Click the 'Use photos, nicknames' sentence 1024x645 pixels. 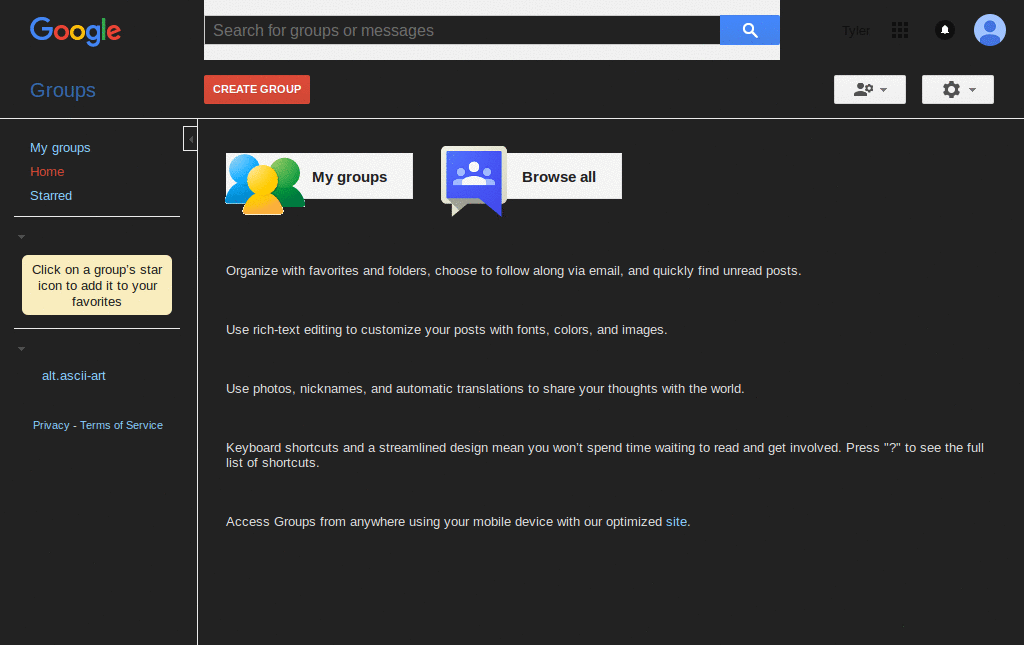[x=485, y=388]
